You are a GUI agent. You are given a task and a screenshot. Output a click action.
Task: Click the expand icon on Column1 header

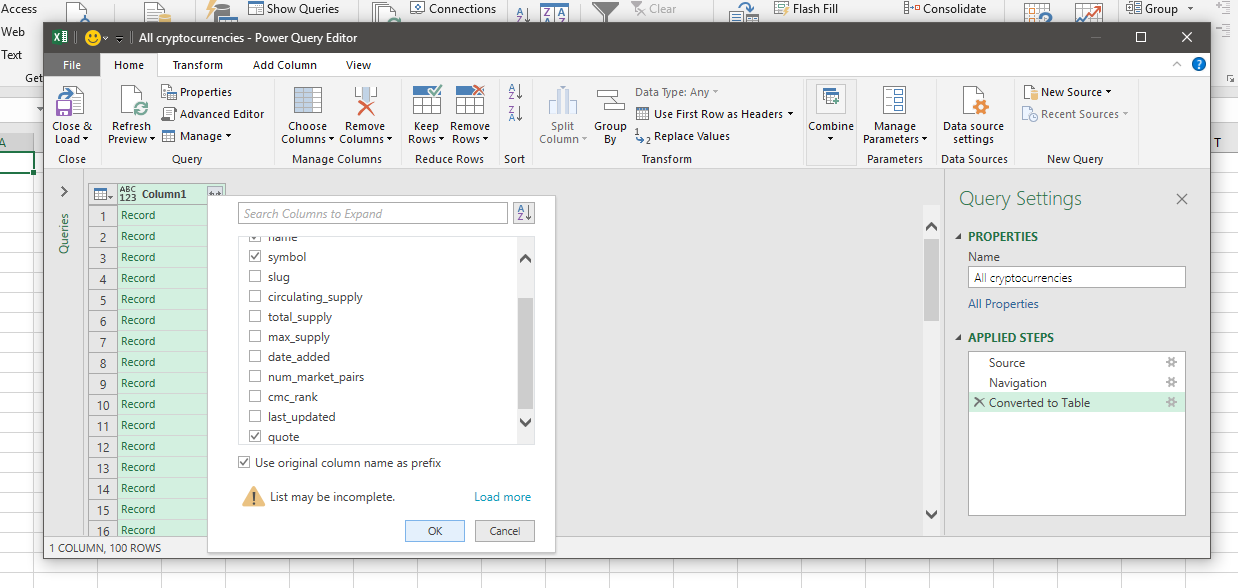215,193
